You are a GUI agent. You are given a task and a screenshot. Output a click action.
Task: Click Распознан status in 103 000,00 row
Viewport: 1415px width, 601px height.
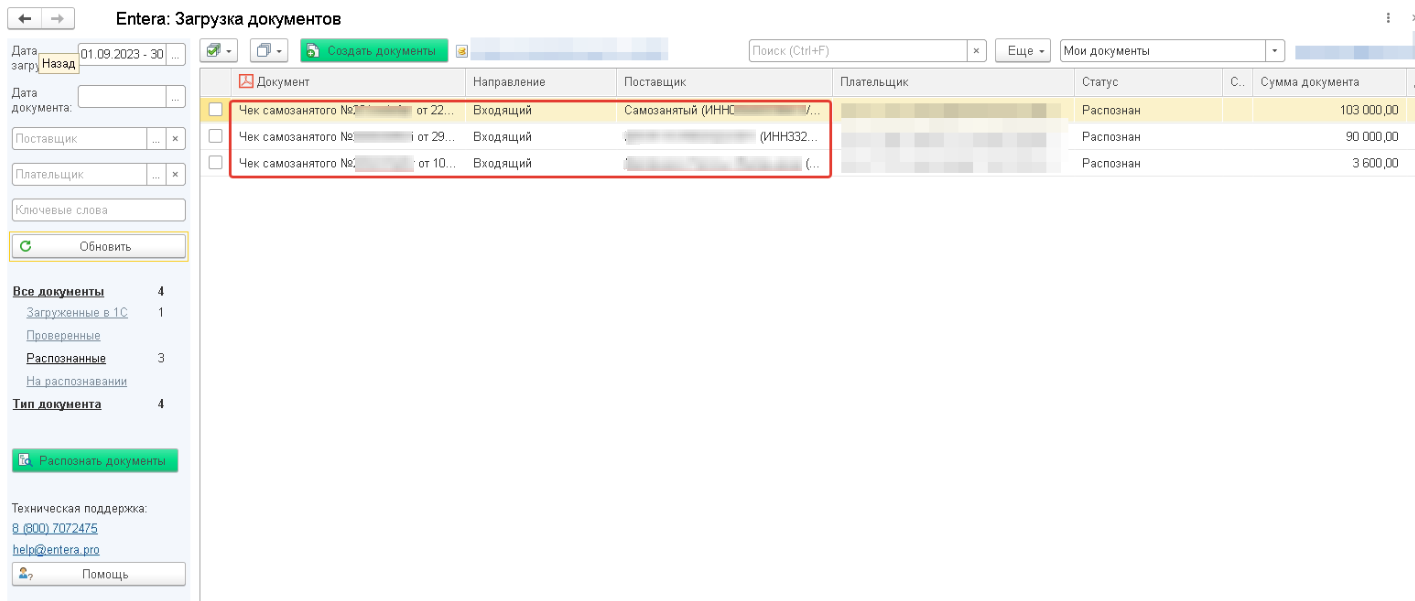pos(1111,110)
